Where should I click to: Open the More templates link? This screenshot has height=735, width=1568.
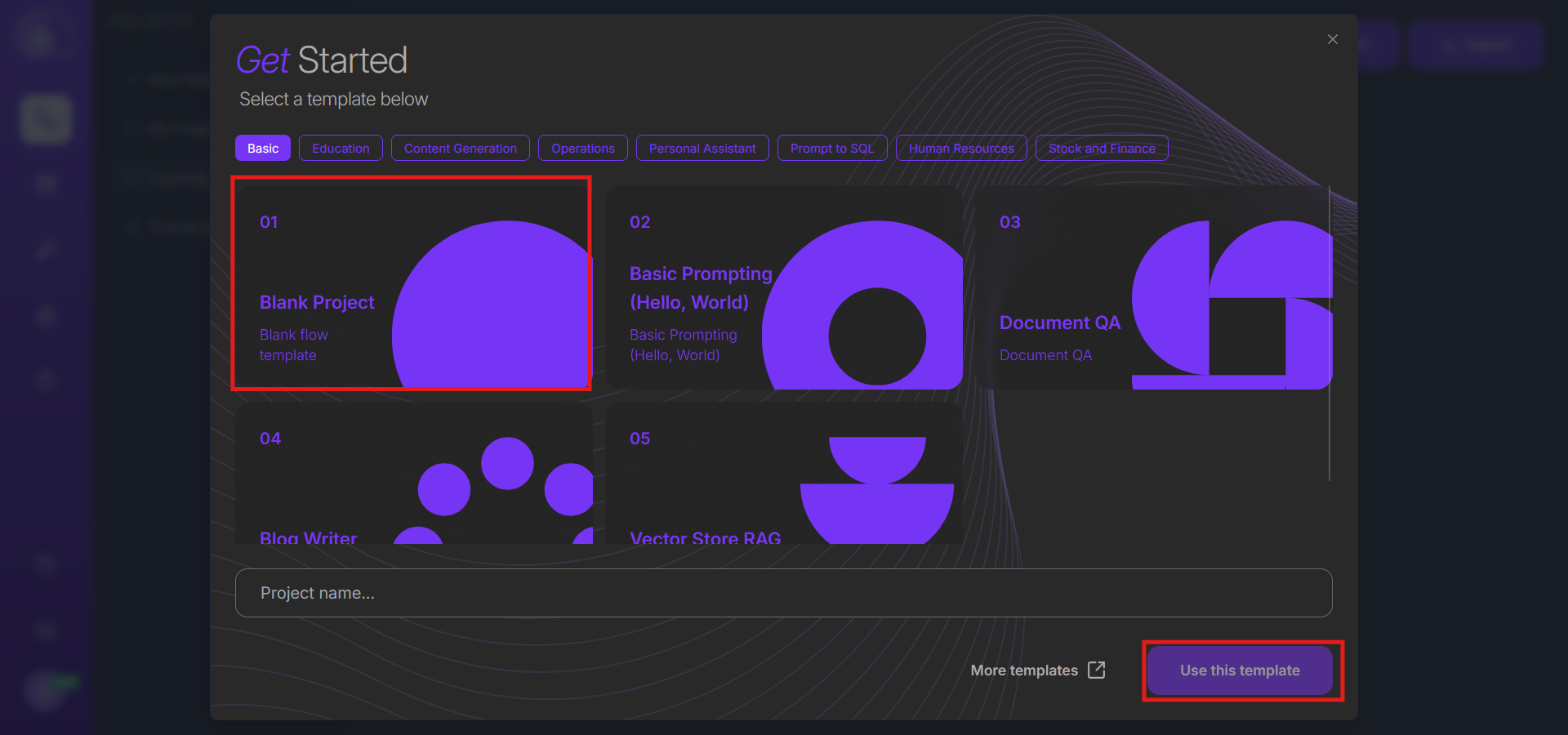[x=1023, y=670]
